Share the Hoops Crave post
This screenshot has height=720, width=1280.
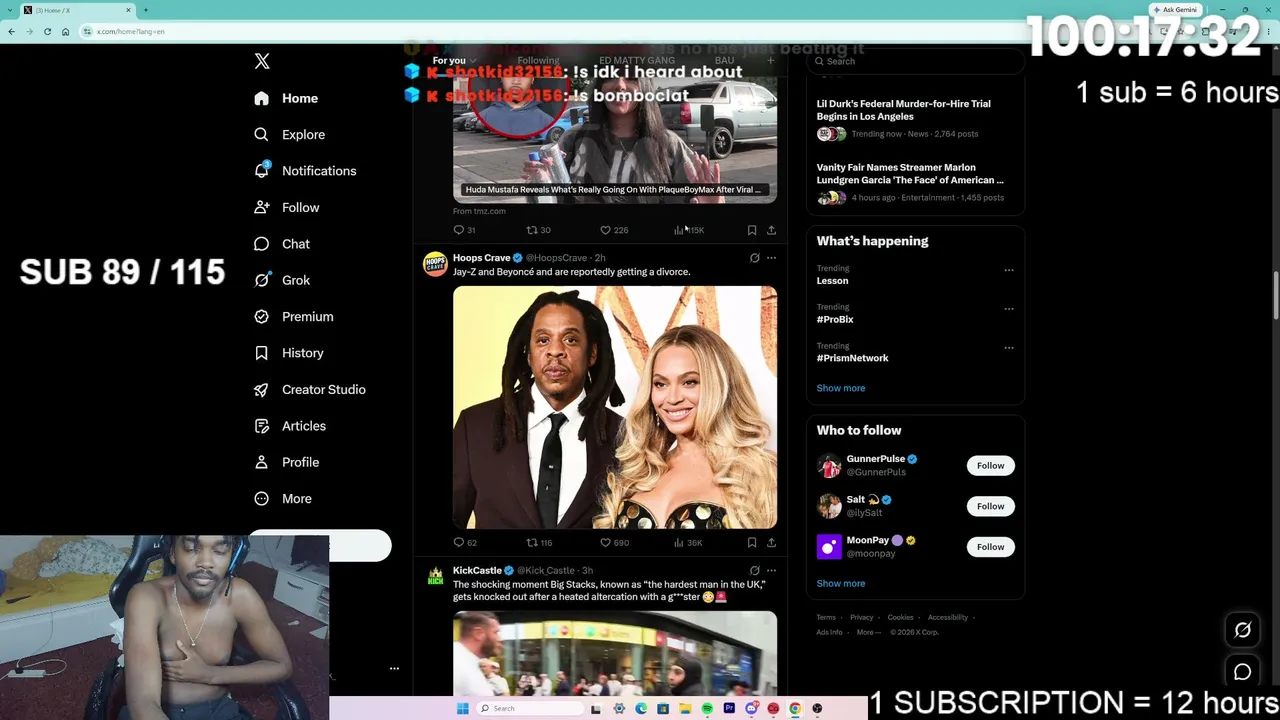[x=771, y=543]
